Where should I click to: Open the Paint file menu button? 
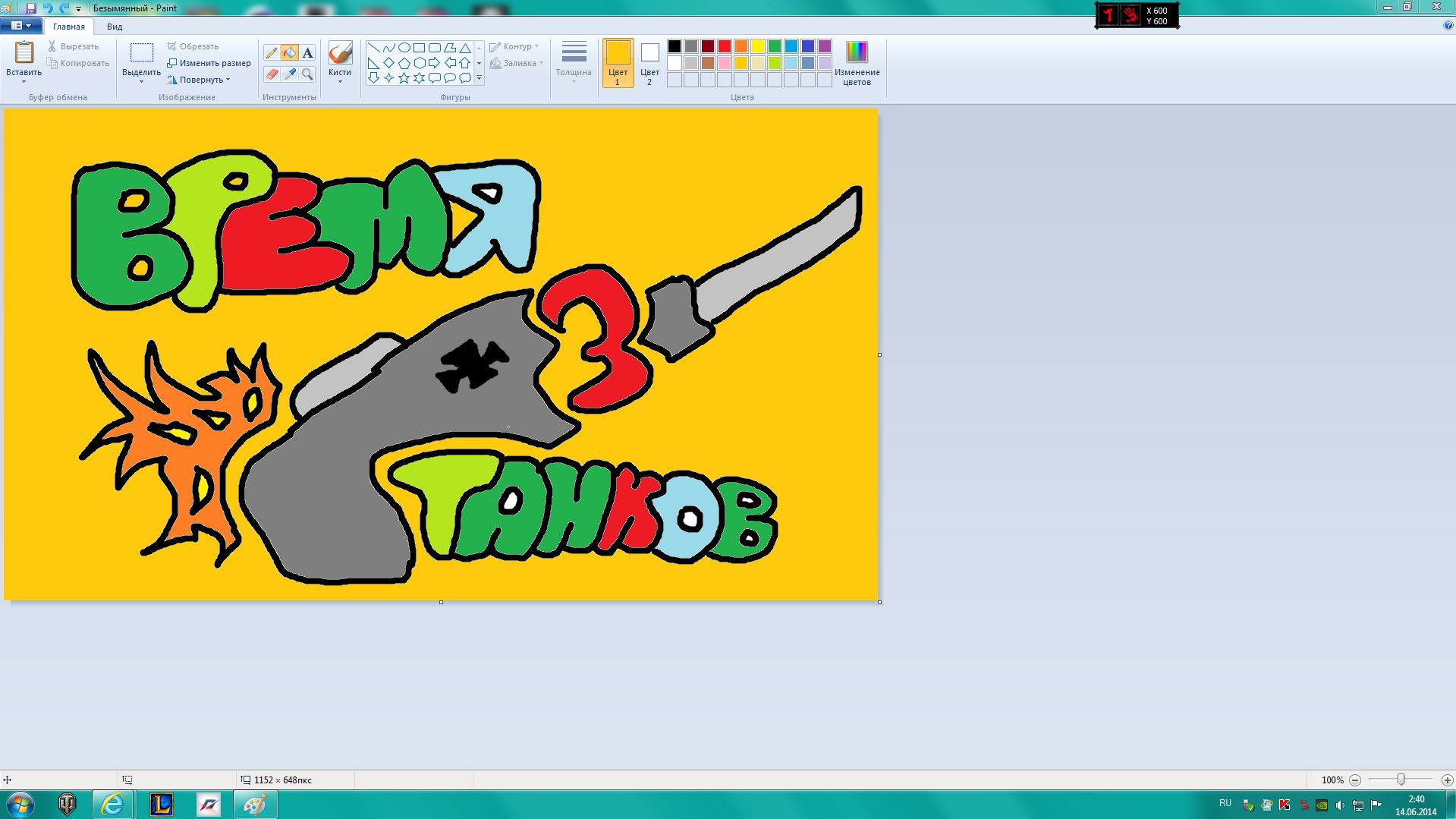click(x=21, y=26)
